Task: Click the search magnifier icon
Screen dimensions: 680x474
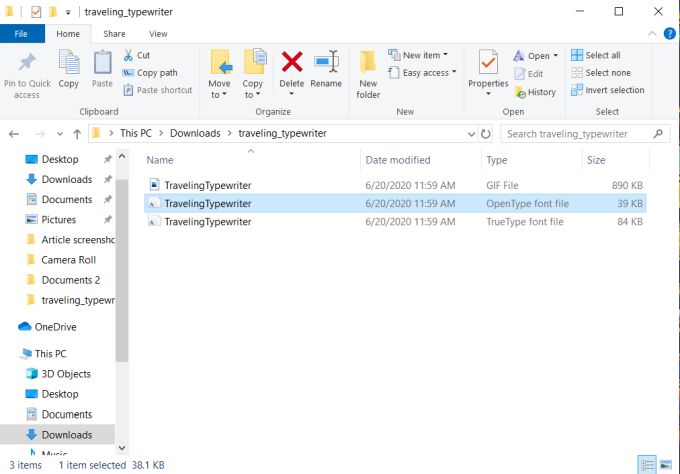Action: [658, 134]
